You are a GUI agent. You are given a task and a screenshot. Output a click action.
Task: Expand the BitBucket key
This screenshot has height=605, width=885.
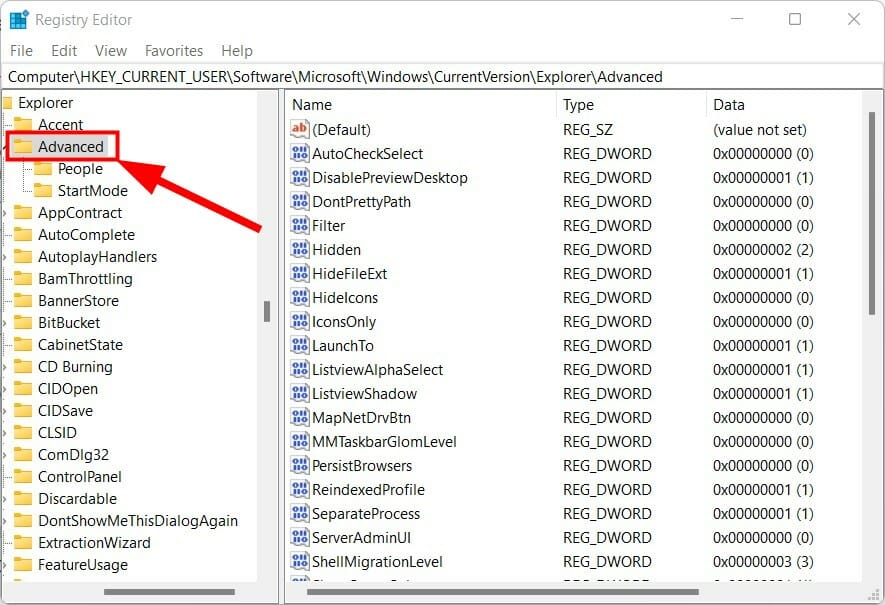click(5, 323)
